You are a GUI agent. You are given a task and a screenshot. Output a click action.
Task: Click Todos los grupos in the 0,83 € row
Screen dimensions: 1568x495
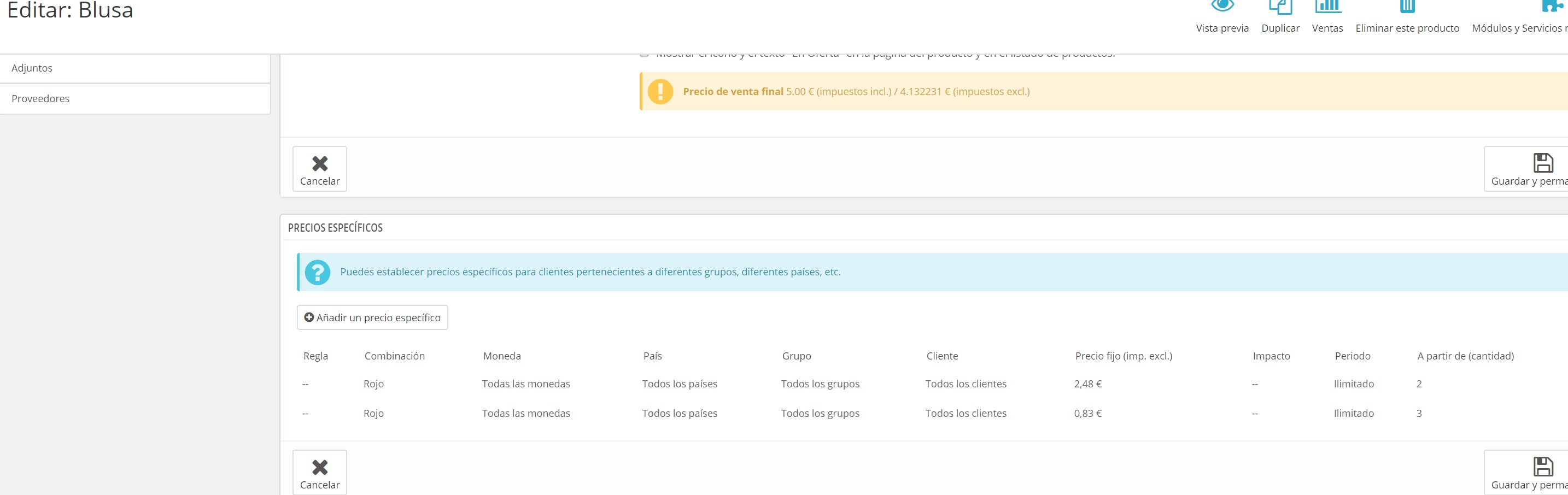(820, 414)
